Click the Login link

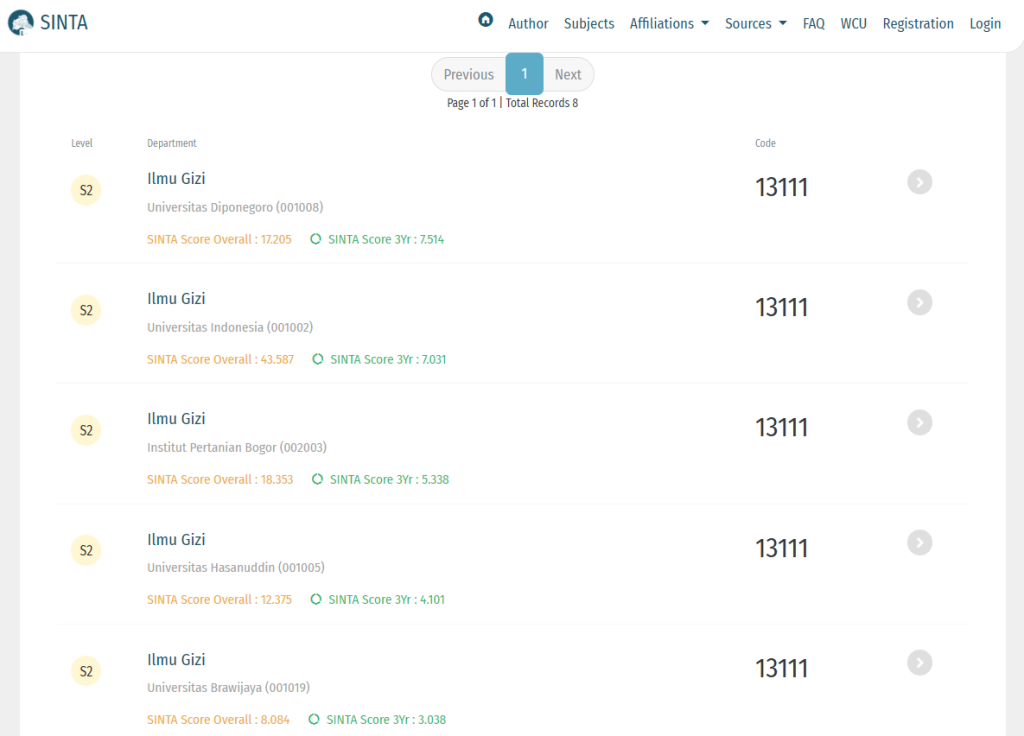(x=985, y=23)
